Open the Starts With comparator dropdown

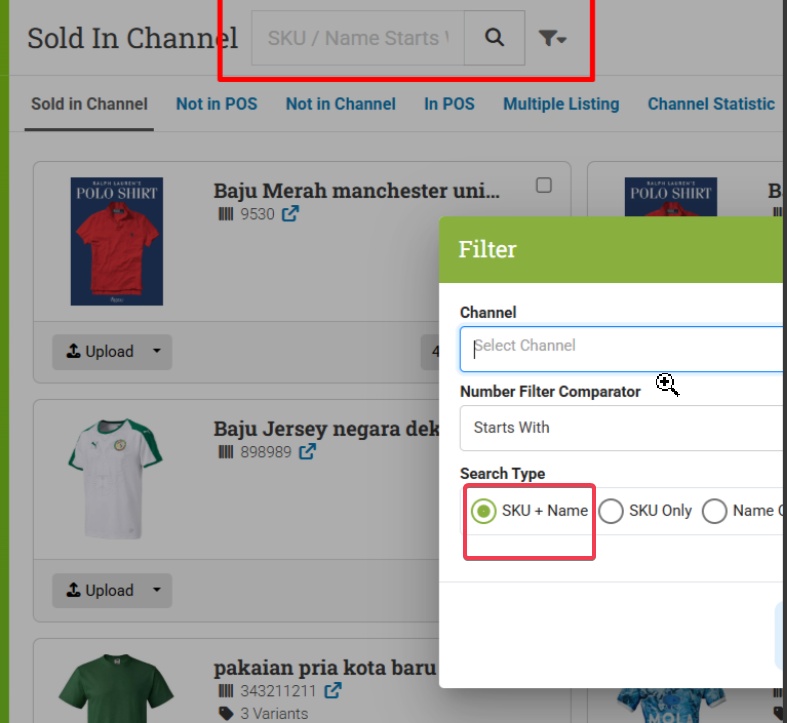pos(620,428)
